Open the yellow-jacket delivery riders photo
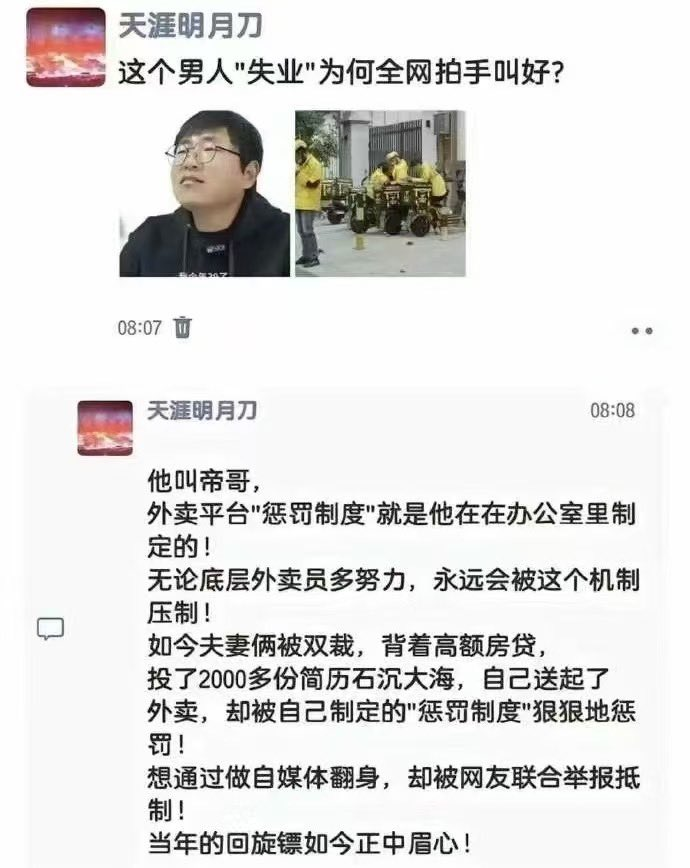 click(x=380, y=194)
